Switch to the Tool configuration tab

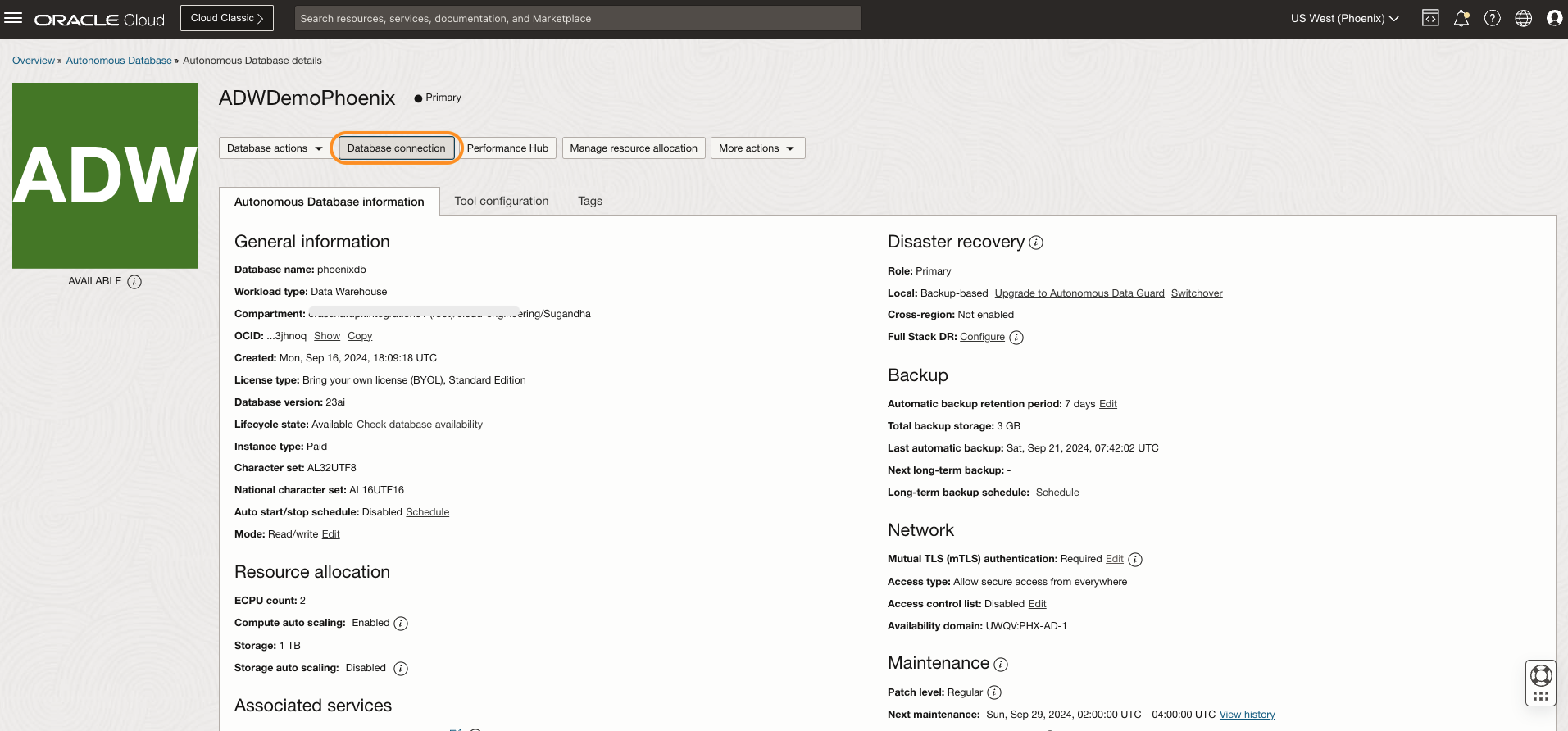pyautogui.click(x=502, y=201)
